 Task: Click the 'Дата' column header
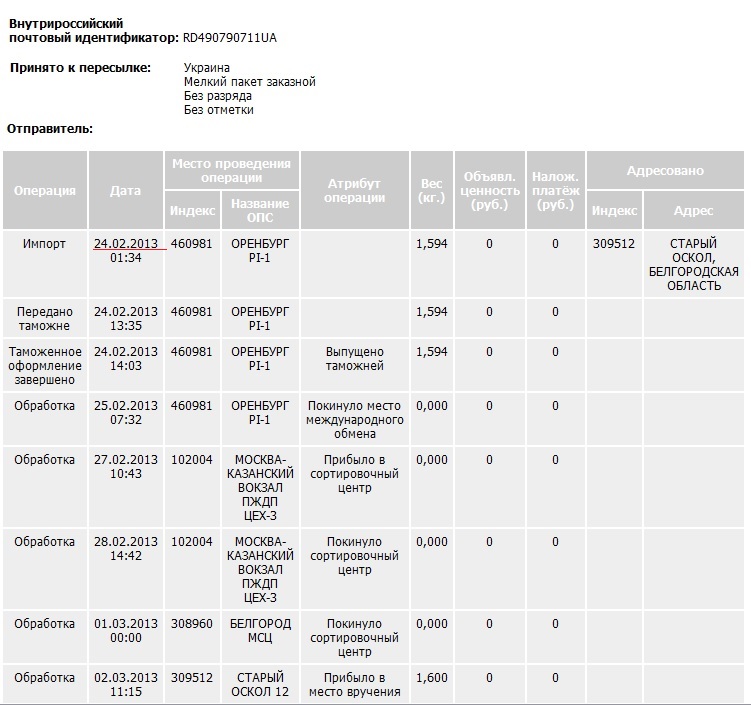[125, 191]
